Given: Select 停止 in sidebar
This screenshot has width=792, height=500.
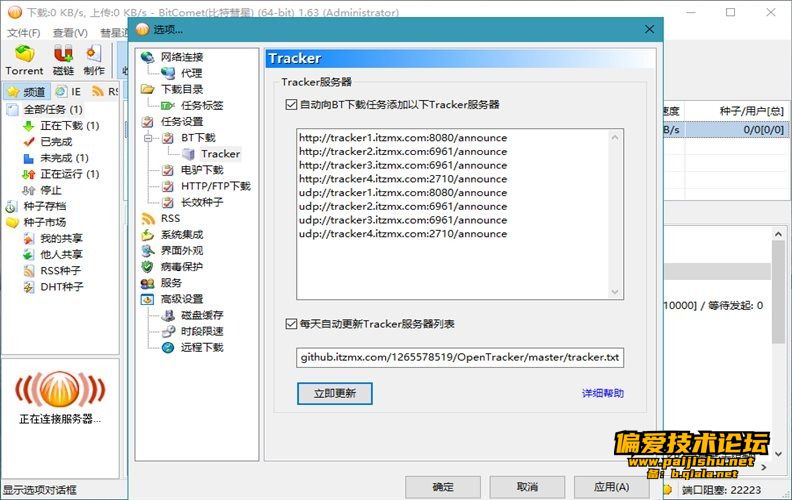Looking at the screenshot, I should coord(51,190).
